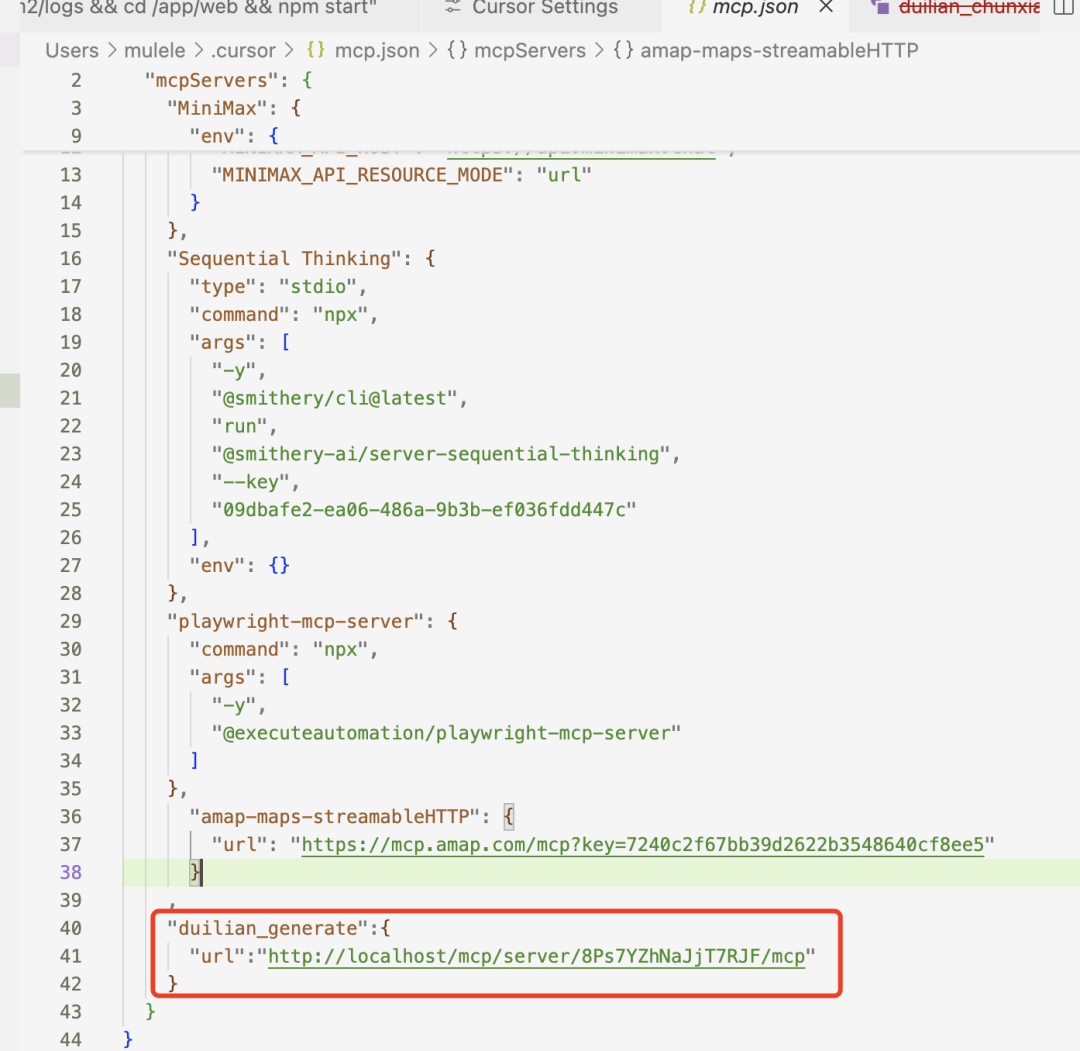
Task: Click the purple duilian_chunxia file icon
Action: (x=880, y=7)
